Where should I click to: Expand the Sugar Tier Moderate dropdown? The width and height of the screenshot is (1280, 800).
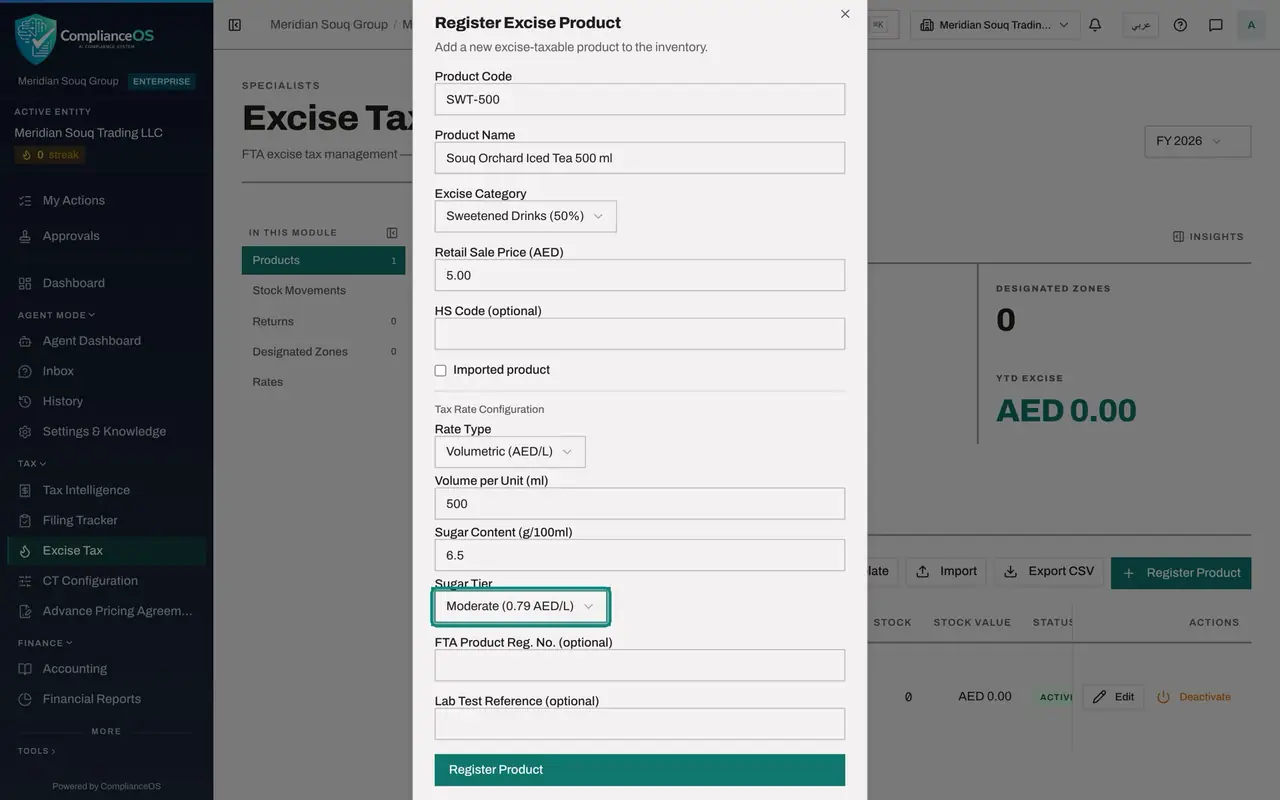(520, 606)
